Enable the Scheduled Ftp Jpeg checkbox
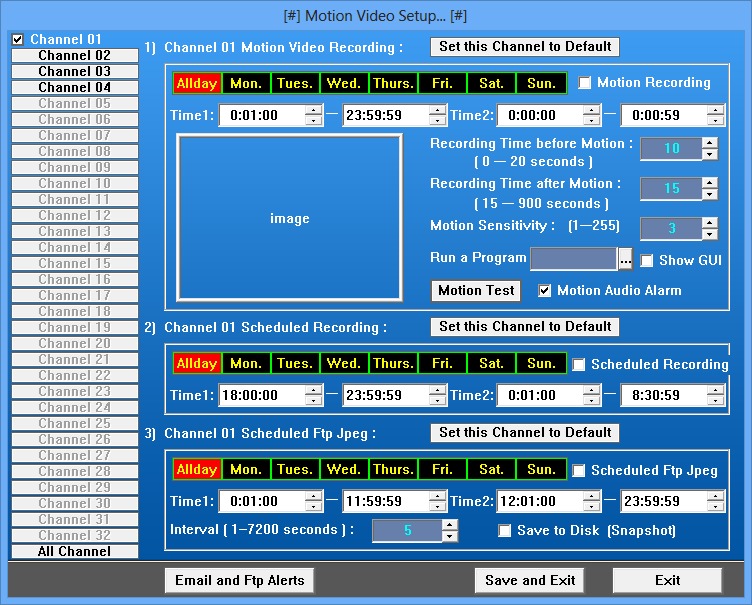752x605 pixels. [578, 471]
